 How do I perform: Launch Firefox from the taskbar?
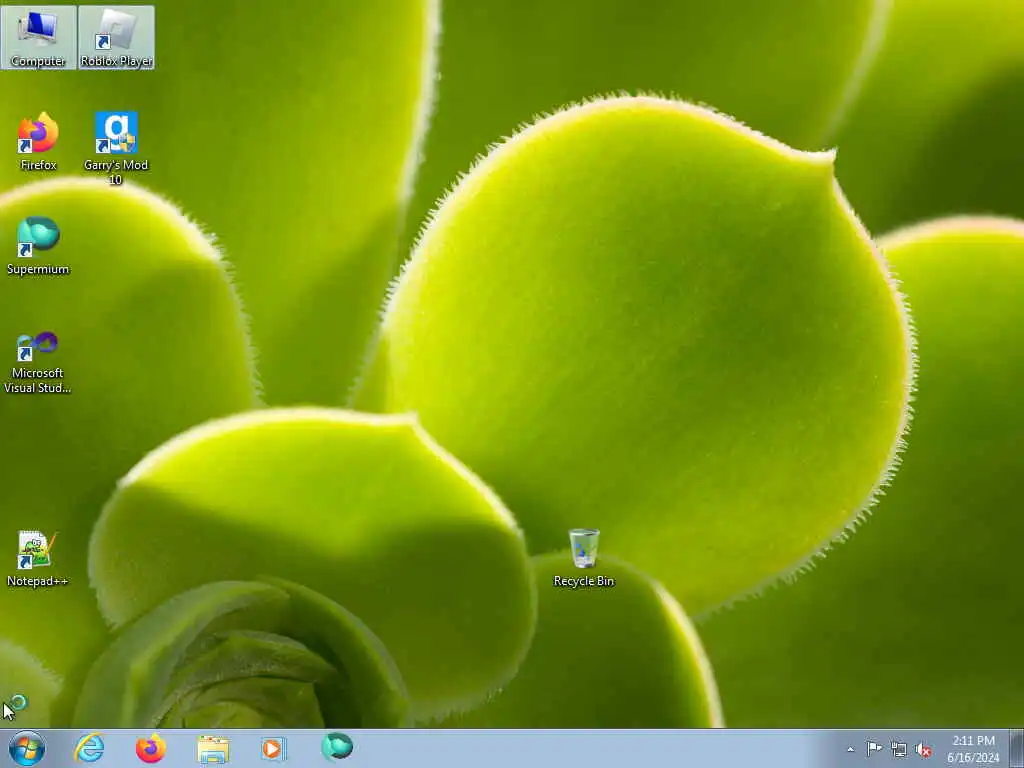(x=151, y=748)
